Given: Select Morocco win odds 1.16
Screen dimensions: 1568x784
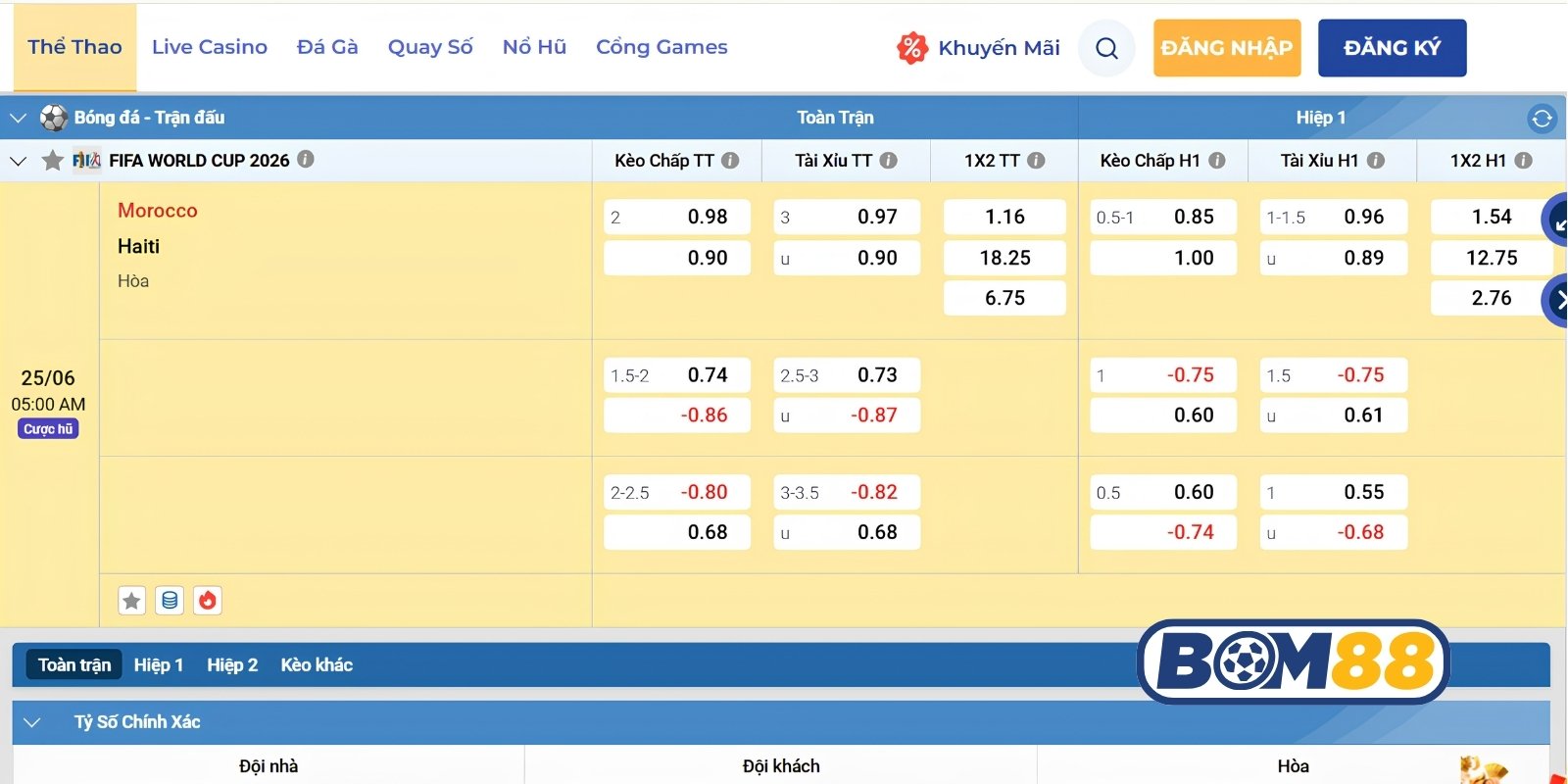Looking at the screenshot, I should coord(1004,217).
